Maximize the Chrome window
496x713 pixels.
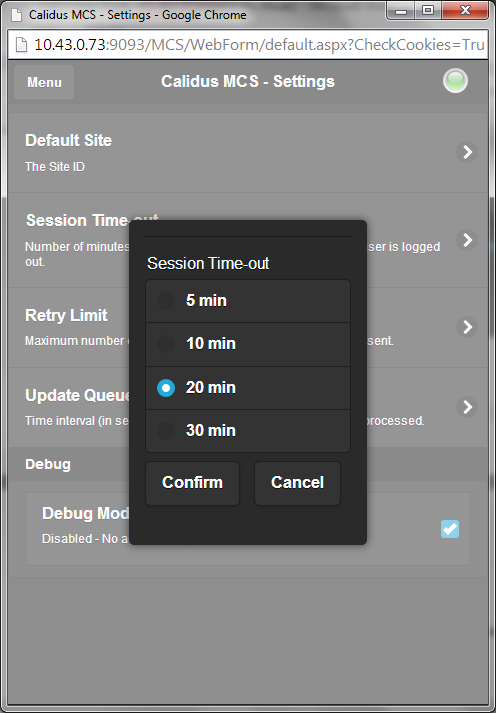pos(428,10)
